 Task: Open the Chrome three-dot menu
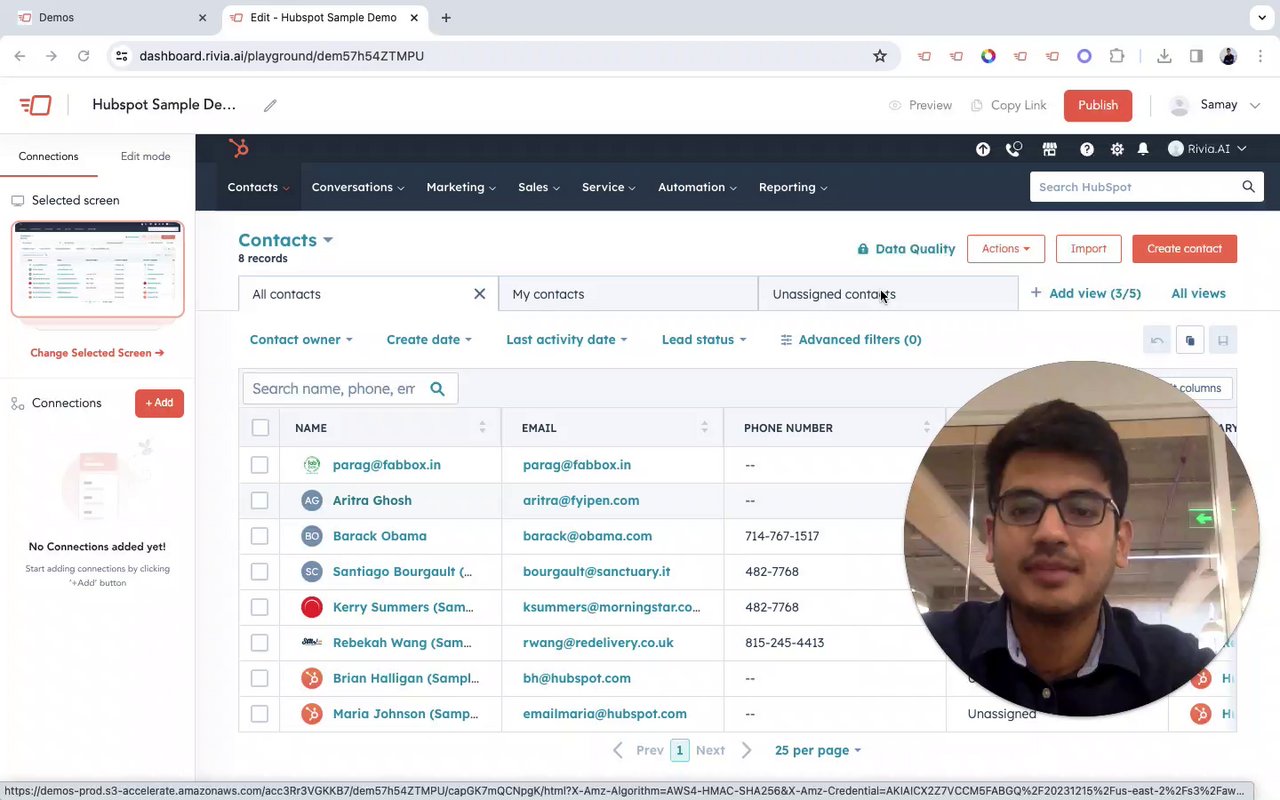click(x=1261, y=56)
